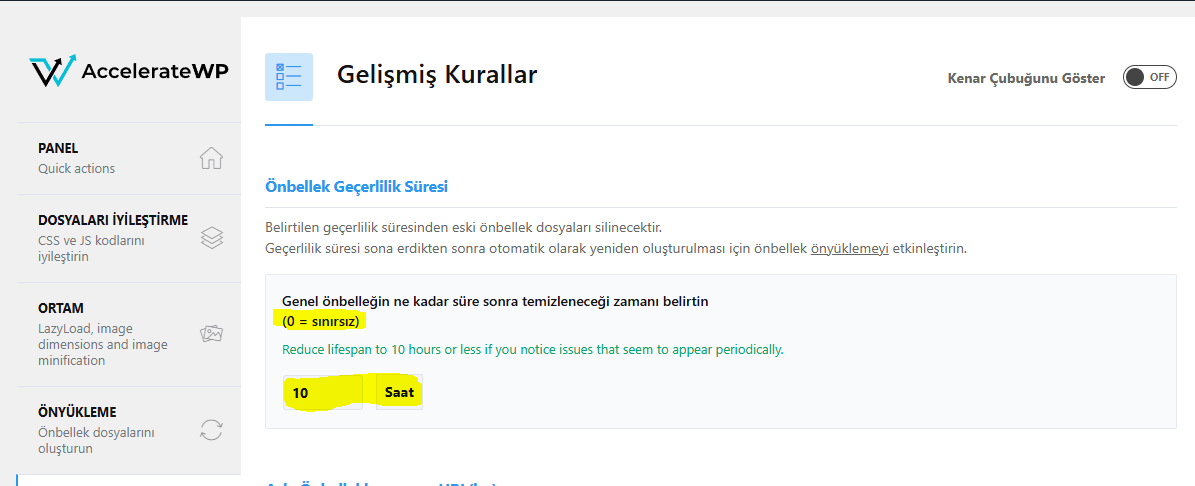The height and width of the screenshot is (486, 1195).
Task: Click the pictures icon beside Ortam
Action: coord(211,334)
